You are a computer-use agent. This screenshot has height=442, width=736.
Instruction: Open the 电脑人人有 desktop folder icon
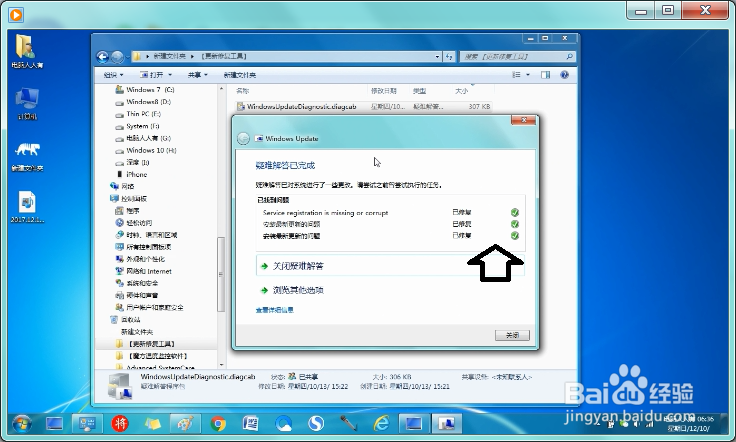(27, 52)
